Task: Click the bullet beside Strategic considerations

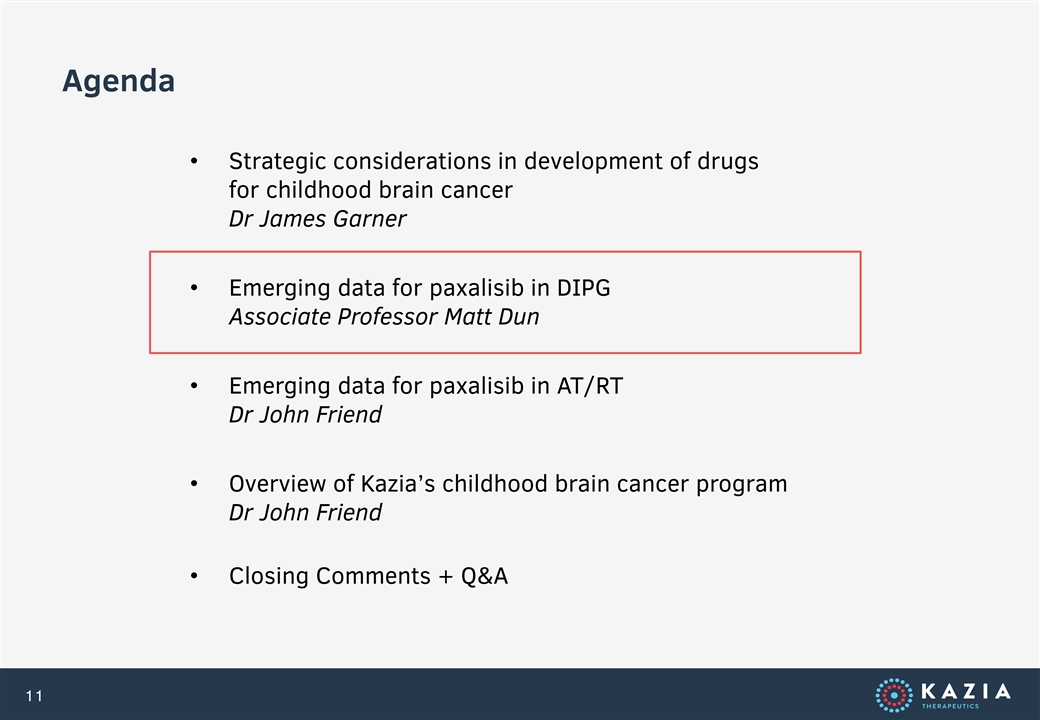Action: [194, 161]
